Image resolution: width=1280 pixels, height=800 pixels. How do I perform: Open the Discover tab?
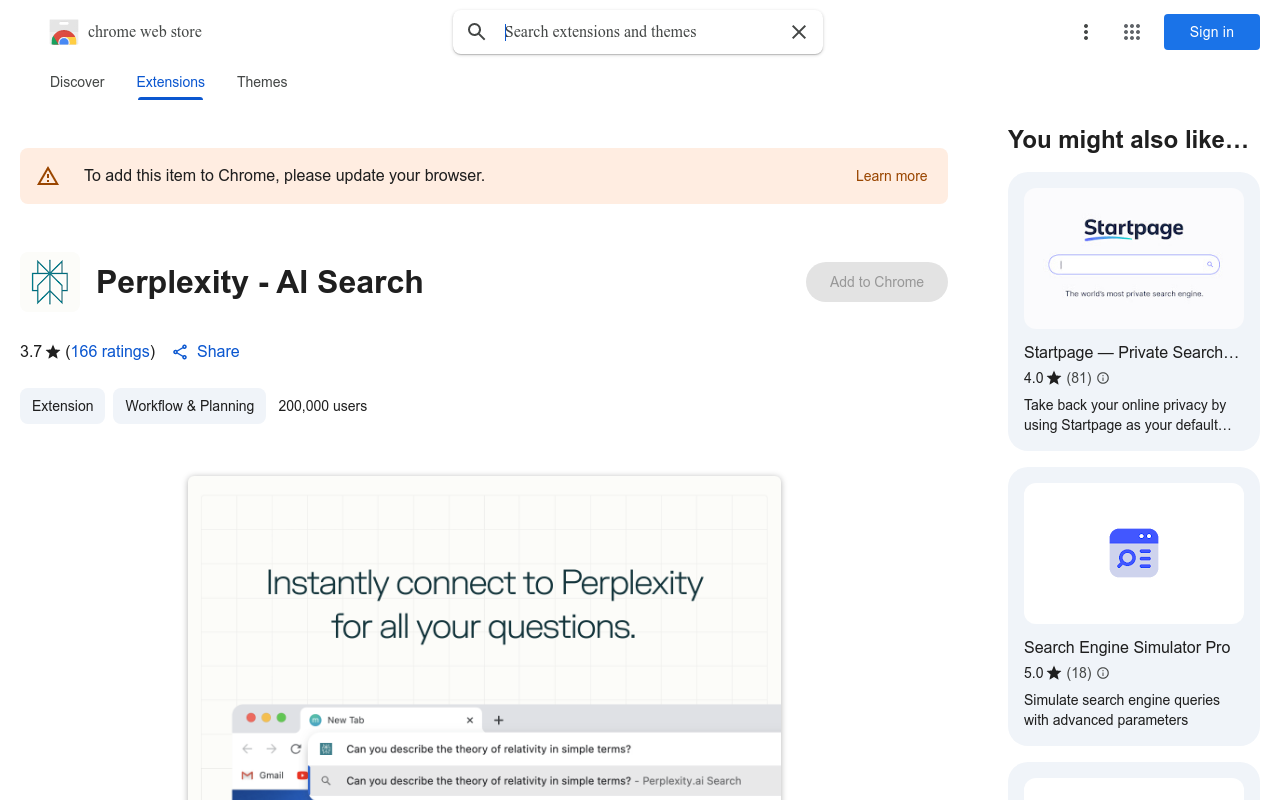coord(77,82)
